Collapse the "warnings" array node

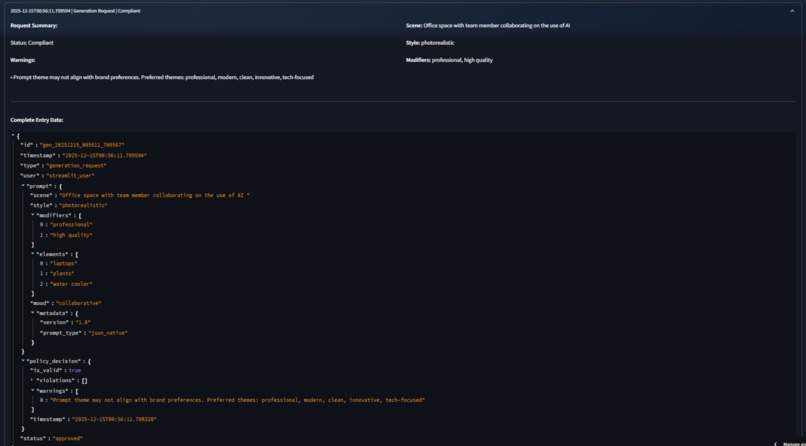pos(32,391)
